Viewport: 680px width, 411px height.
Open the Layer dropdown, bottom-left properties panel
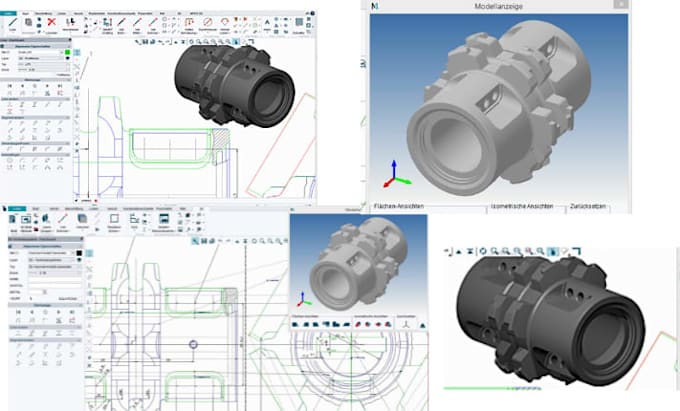tap(52, 260)
